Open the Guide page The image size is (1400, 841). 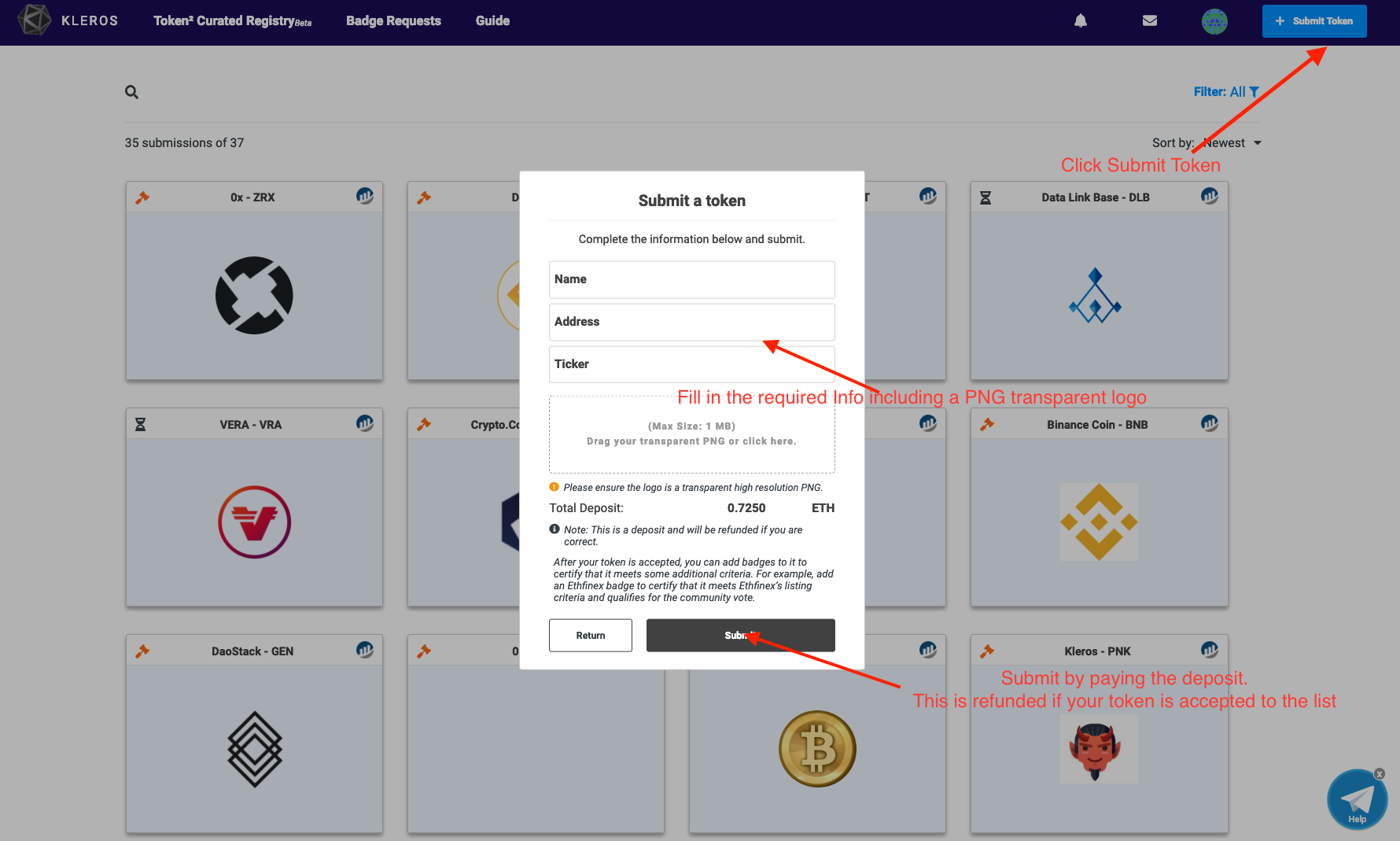(x=492, y=21)
